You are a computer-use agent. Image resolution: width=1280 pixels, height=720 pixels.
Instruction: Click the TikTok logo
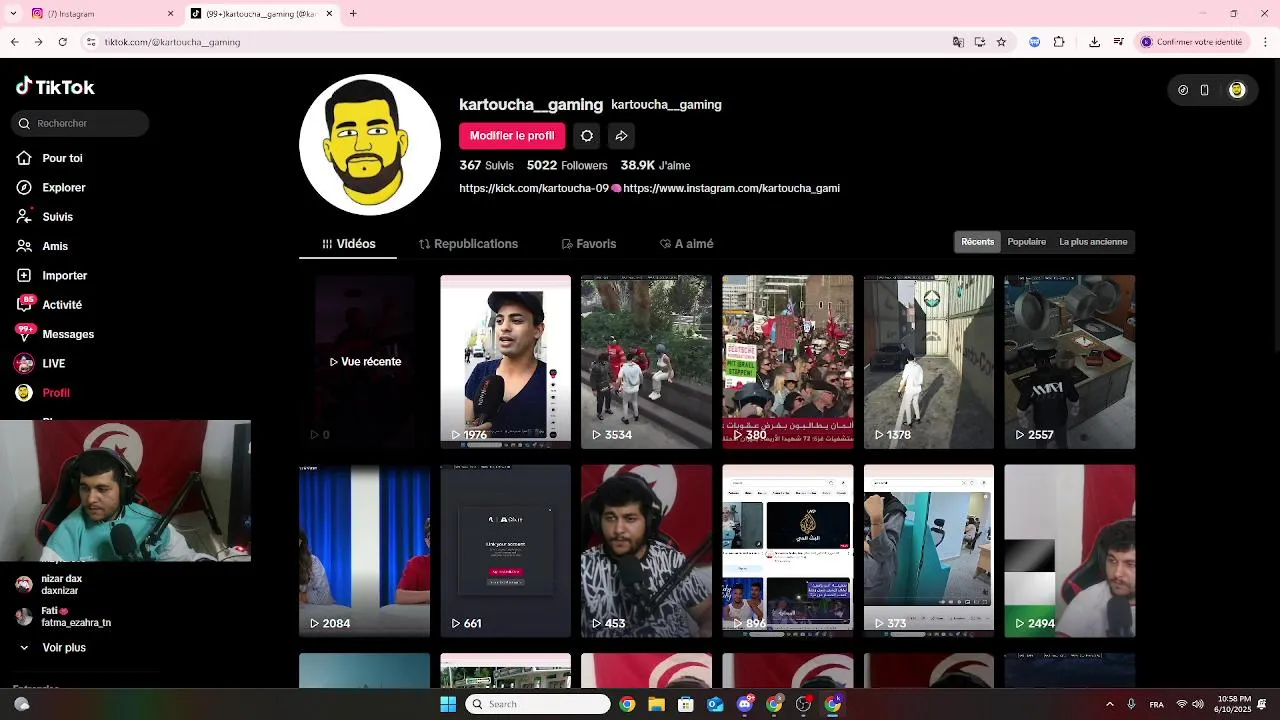55,87
